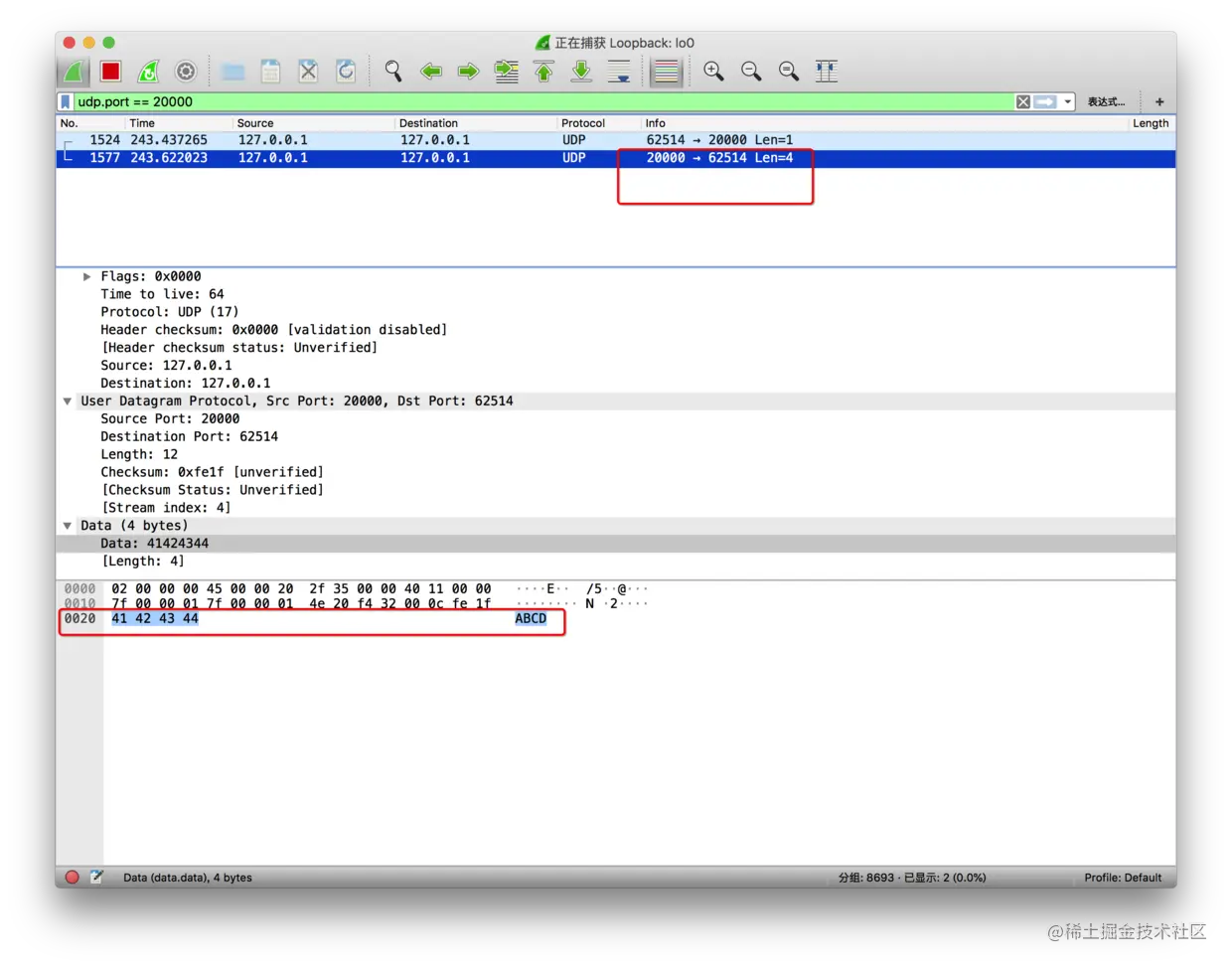Select the Header checksum status row

point(616,348)
